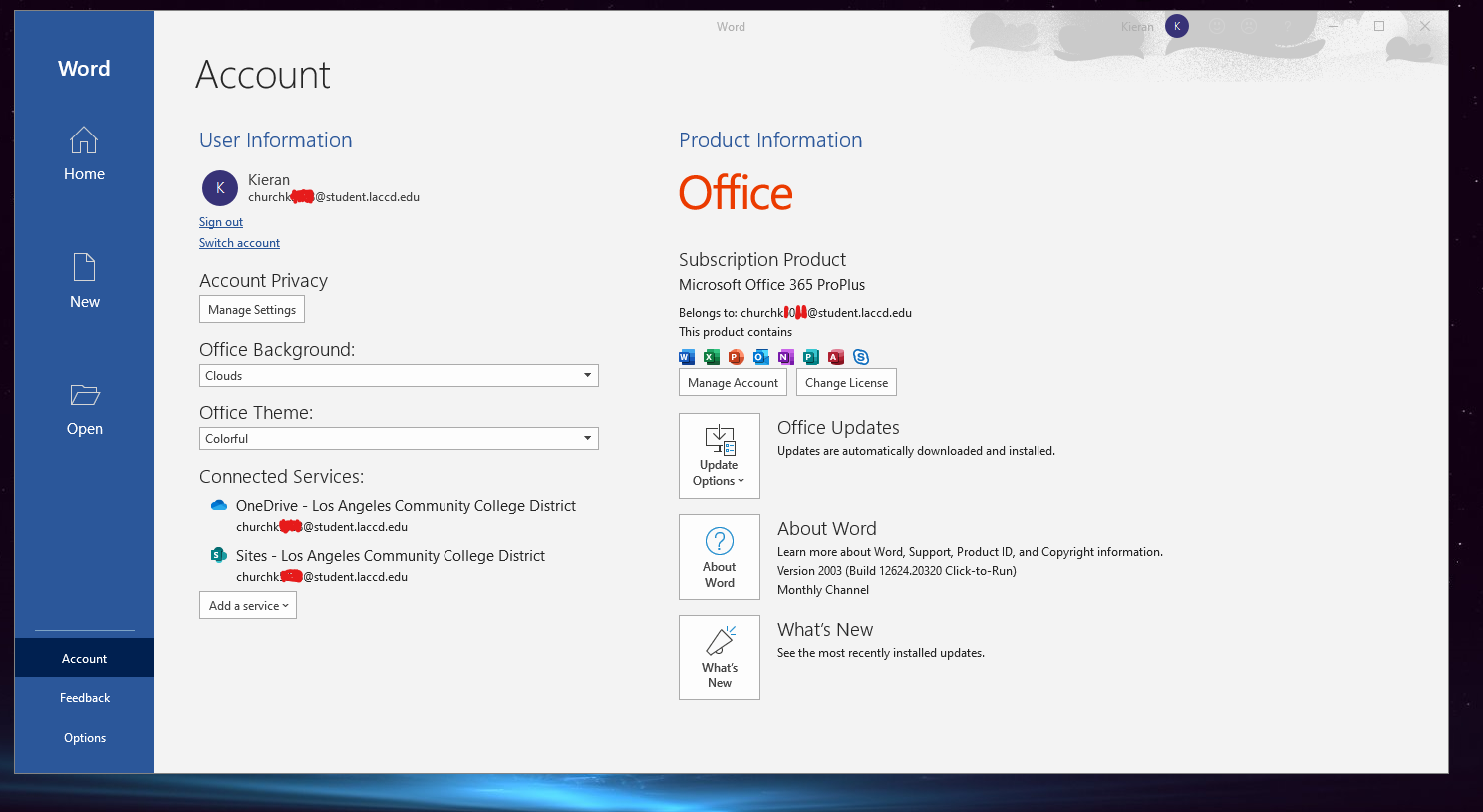Click the Kieran avatar in title bar
This screenshot has height=812, width=1483.
(1177, 27)
